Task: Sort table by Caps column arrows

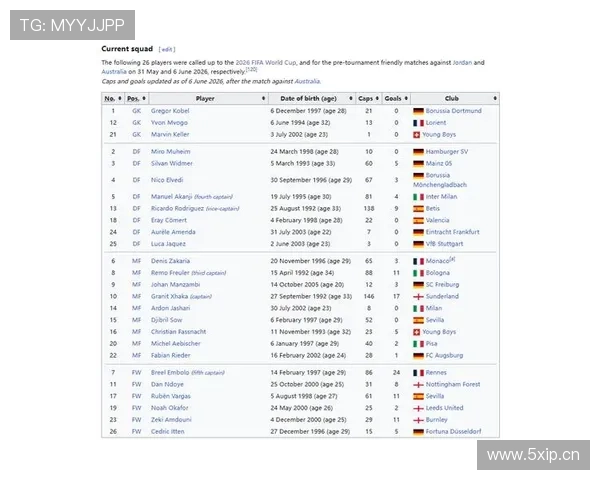Action: [x=377, y=98]
